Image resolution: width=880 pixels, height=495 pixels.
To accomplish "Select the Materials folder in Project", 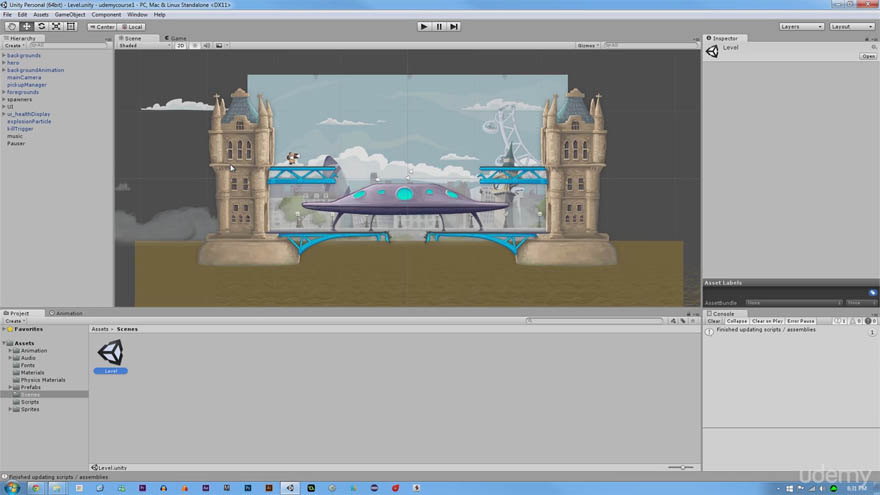I will tap(32, 372).
